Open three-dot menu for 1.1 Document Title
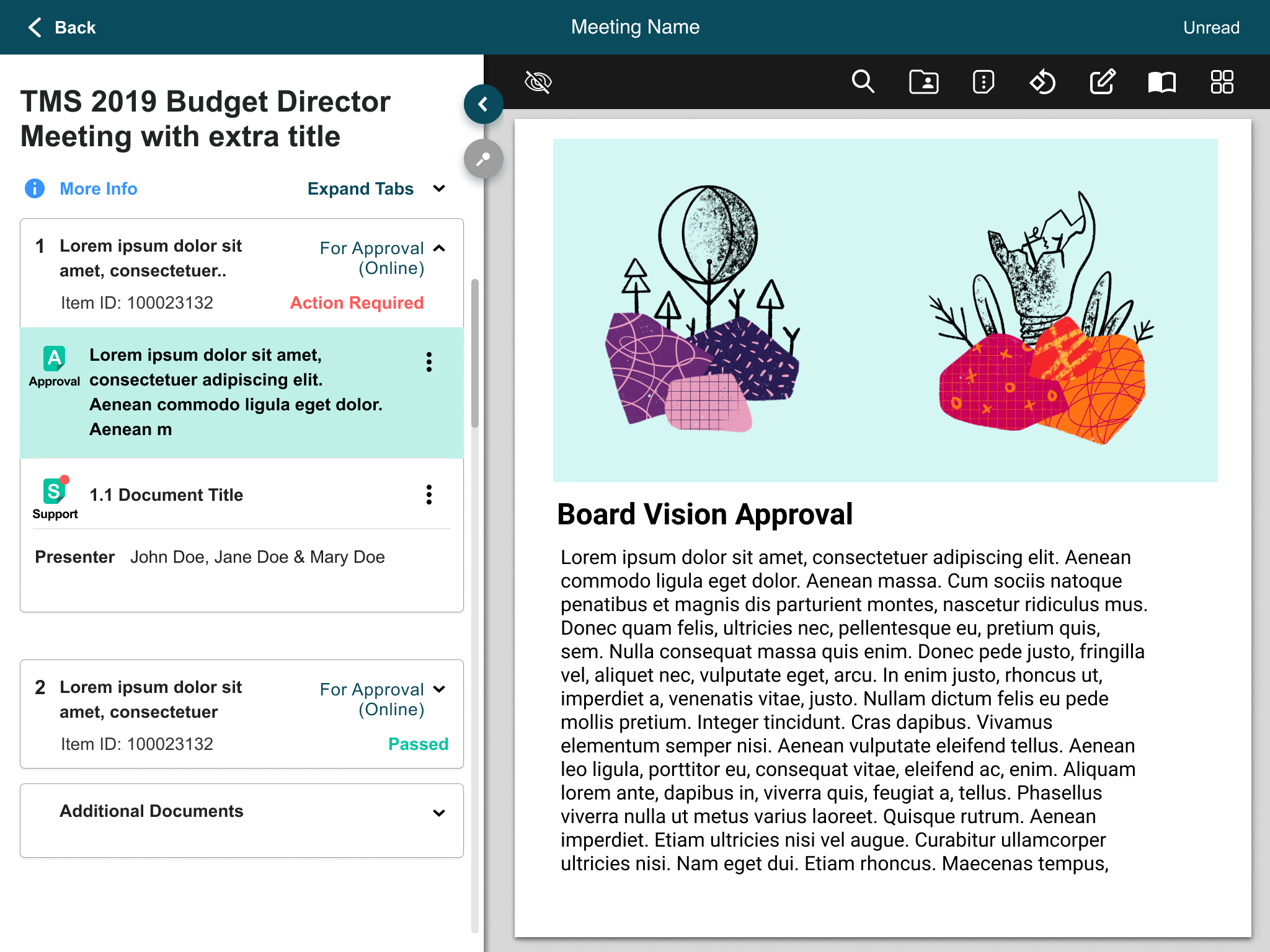This screenshot has height=952, width=1270. (429, 495)
